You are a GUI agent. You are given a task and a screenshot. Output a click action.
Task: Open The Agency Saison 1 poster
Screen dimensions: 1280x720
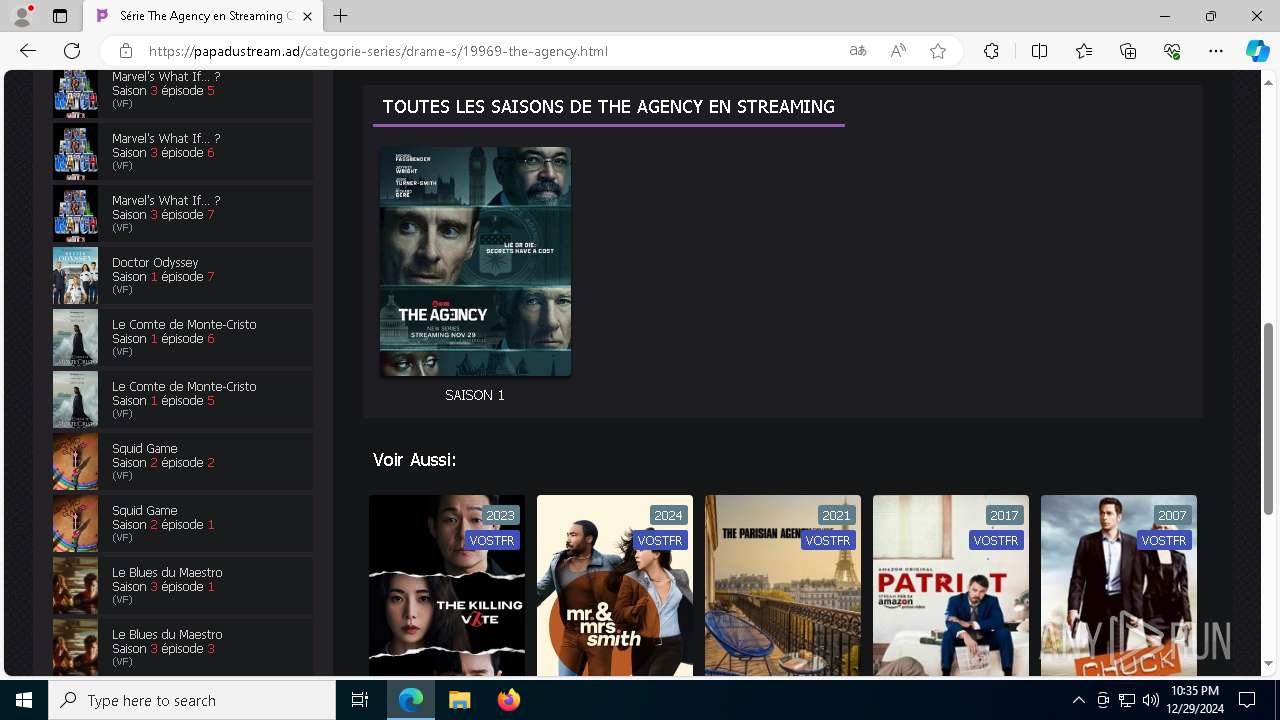475,262
